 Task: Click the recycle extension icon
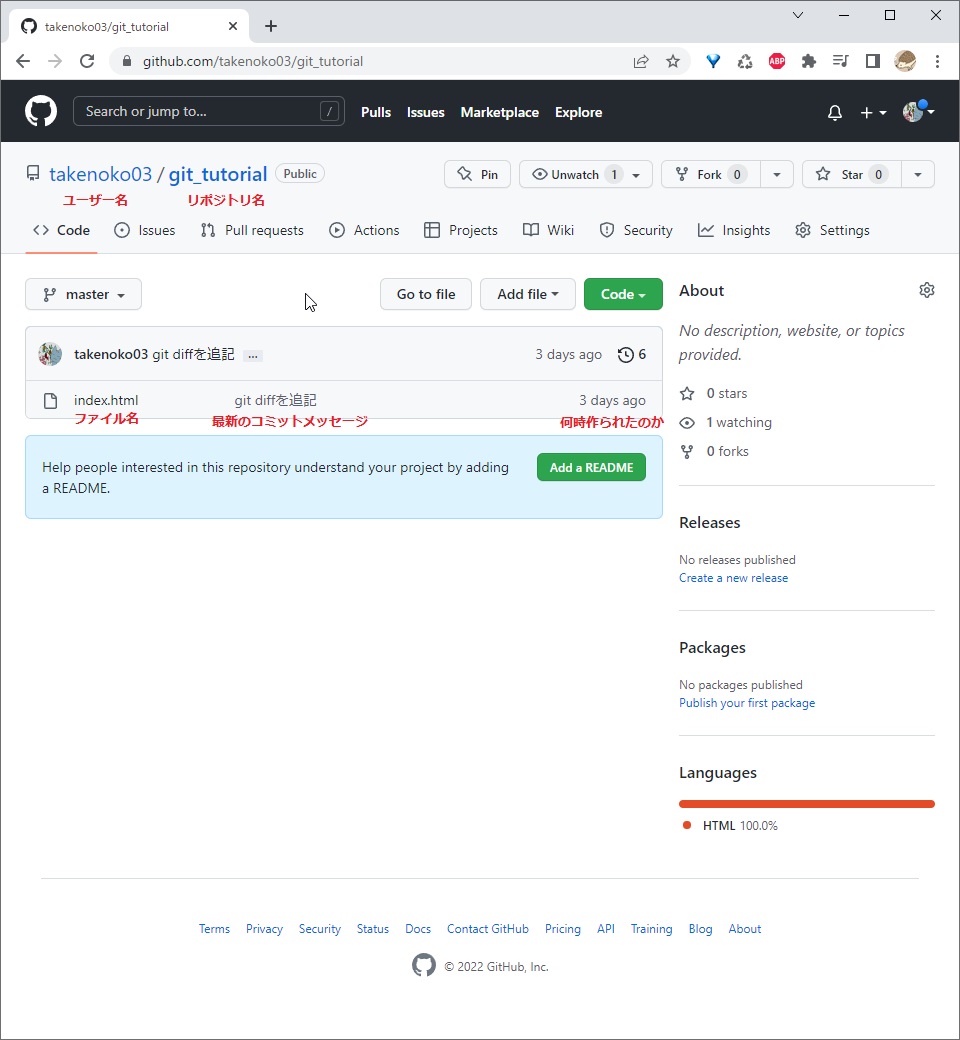[745, 61]
